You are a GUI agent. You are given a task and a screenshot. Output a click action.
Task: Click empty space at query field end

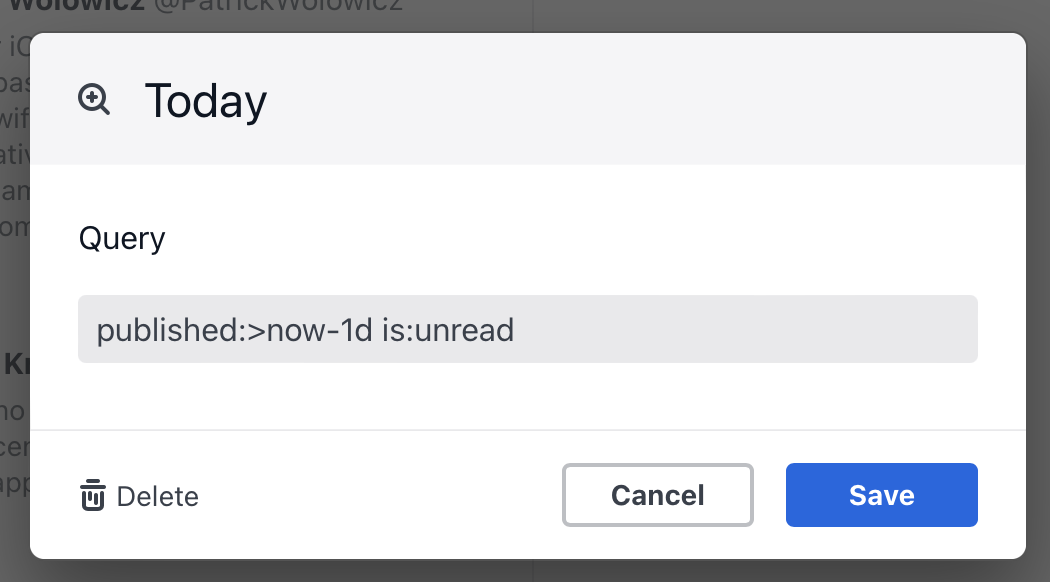pyautogui.click(x=743, y=329)
